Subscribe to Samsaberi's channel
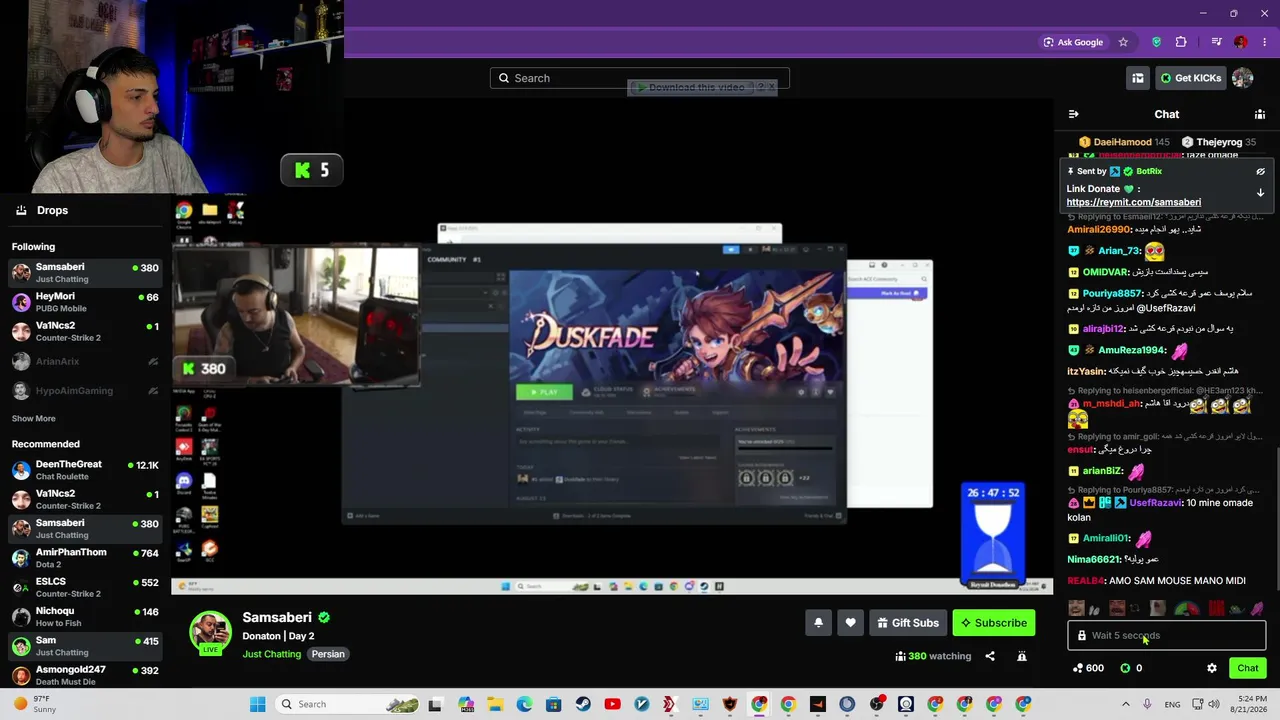This screenshot has height=720, width=1280. coord(994,623)
